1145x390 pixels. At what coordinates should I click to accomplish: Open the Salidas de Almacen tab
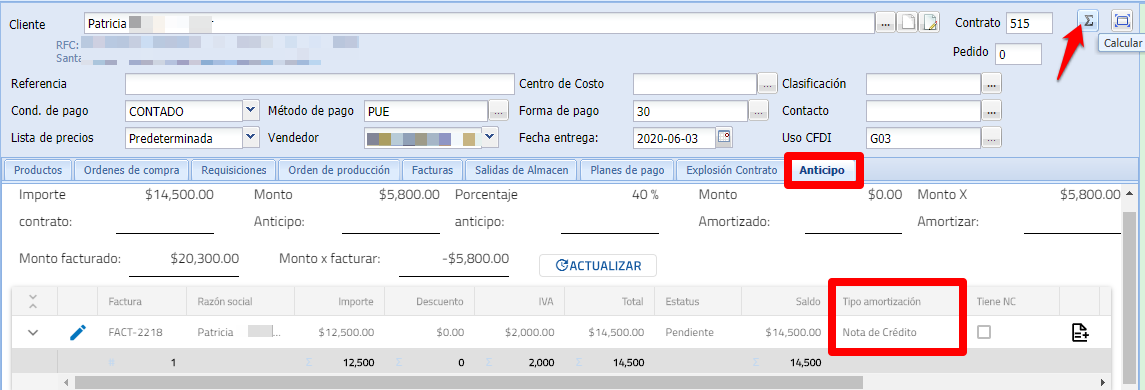(x=521, y=170)
